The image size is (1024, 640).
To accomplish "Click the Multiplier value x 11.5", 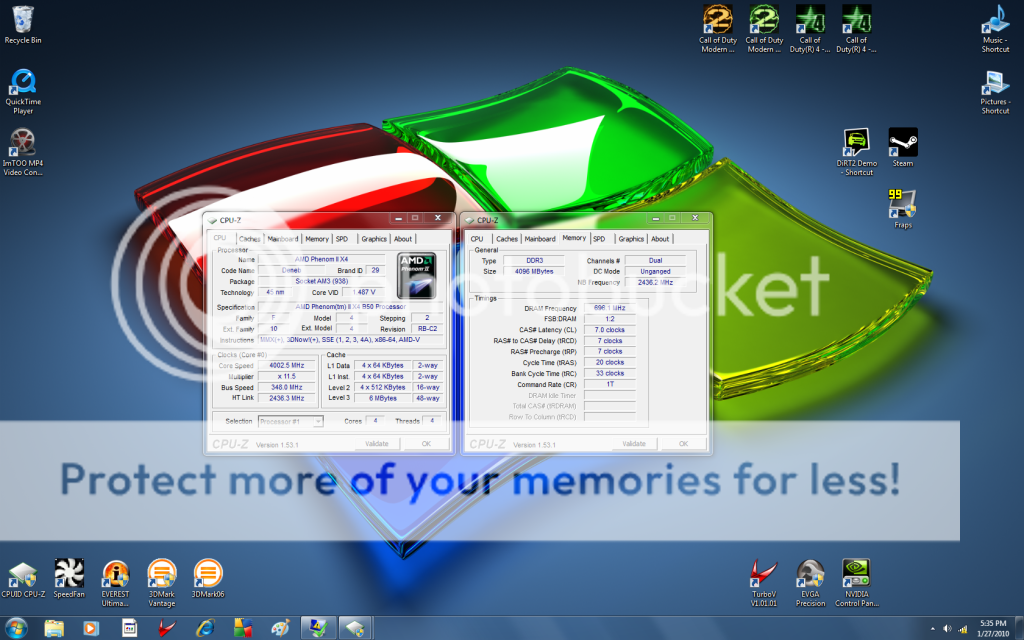I will [287, 377].
